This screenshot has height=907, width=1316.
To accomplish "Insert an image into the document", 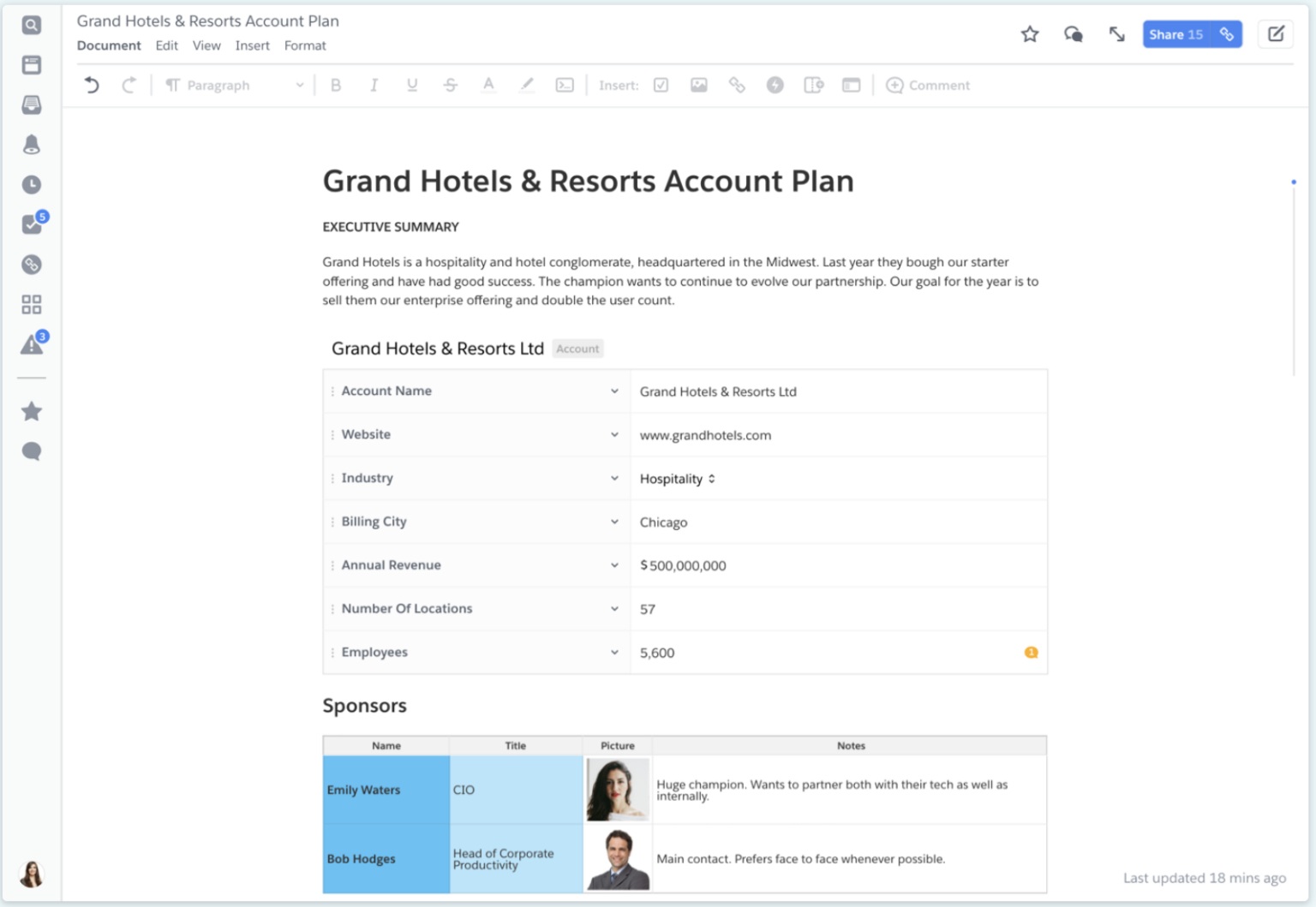I will coord(698,85).
